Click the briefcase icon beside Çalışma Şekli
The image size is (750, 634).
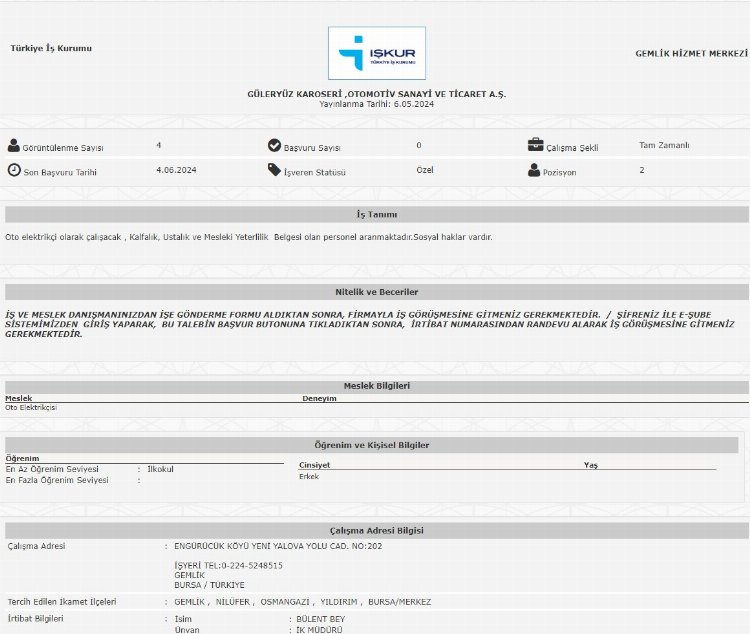pyautogui.click(x=535, y=146)
